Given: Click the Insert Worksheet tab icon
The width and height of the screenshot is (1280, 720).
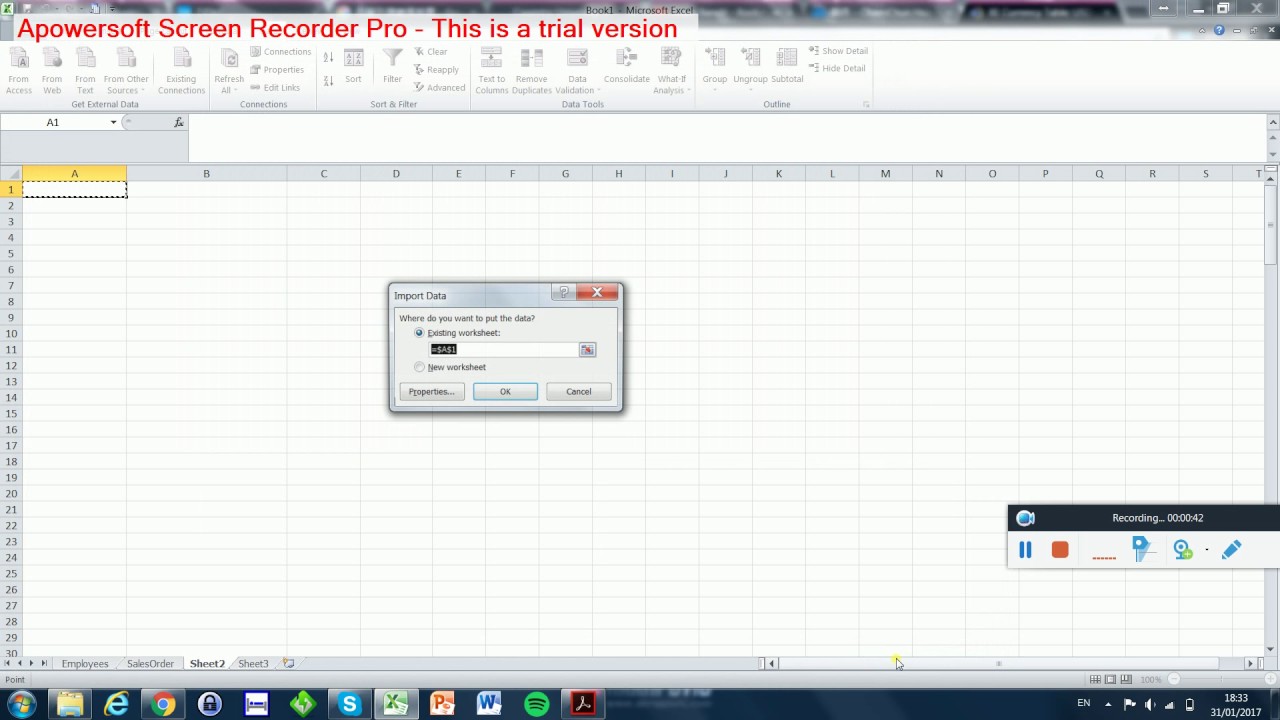Looking at the screenshot, I should (288, 663).
